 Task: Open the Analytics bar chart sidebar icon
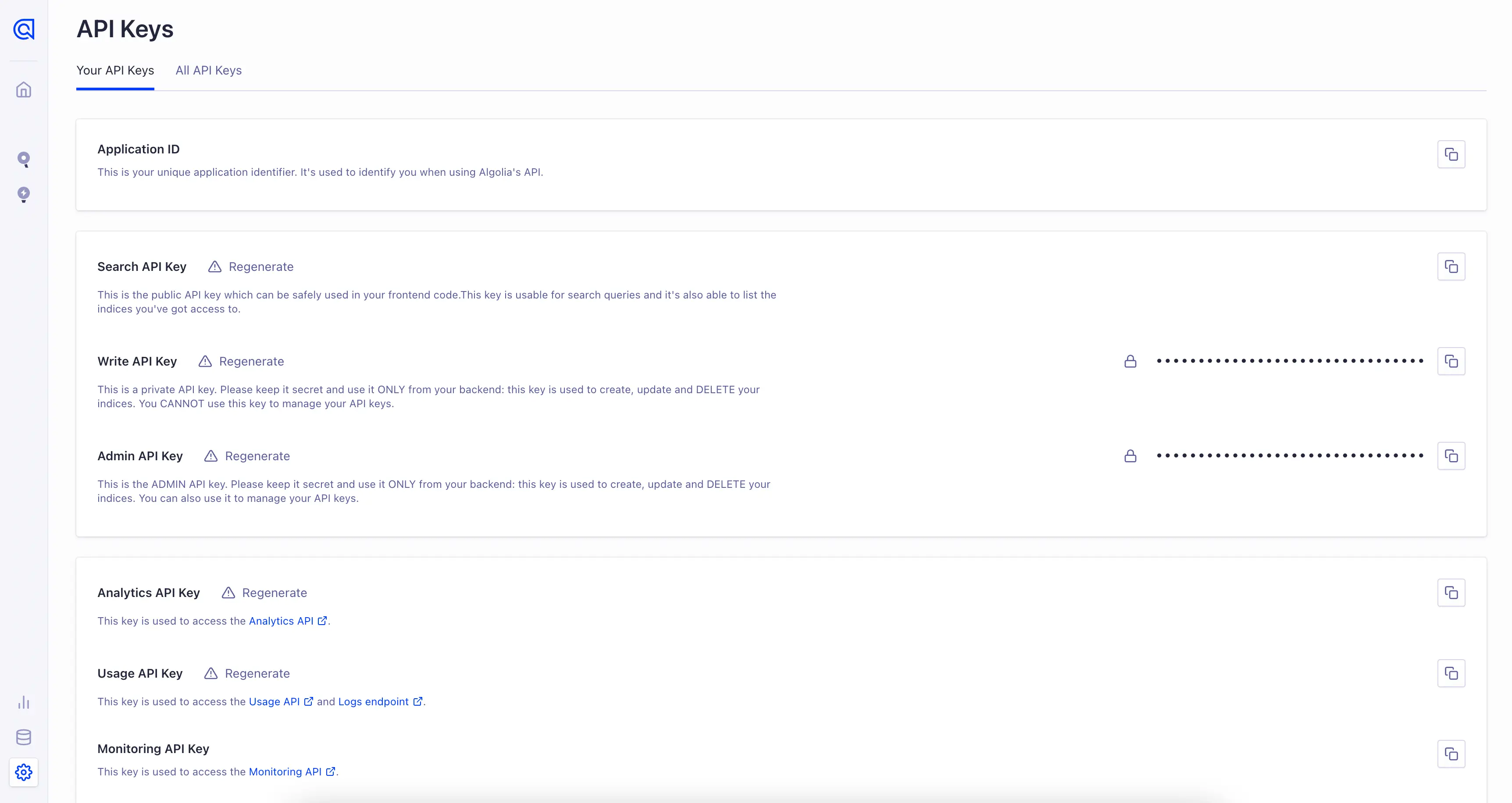[x=24, y=703]
